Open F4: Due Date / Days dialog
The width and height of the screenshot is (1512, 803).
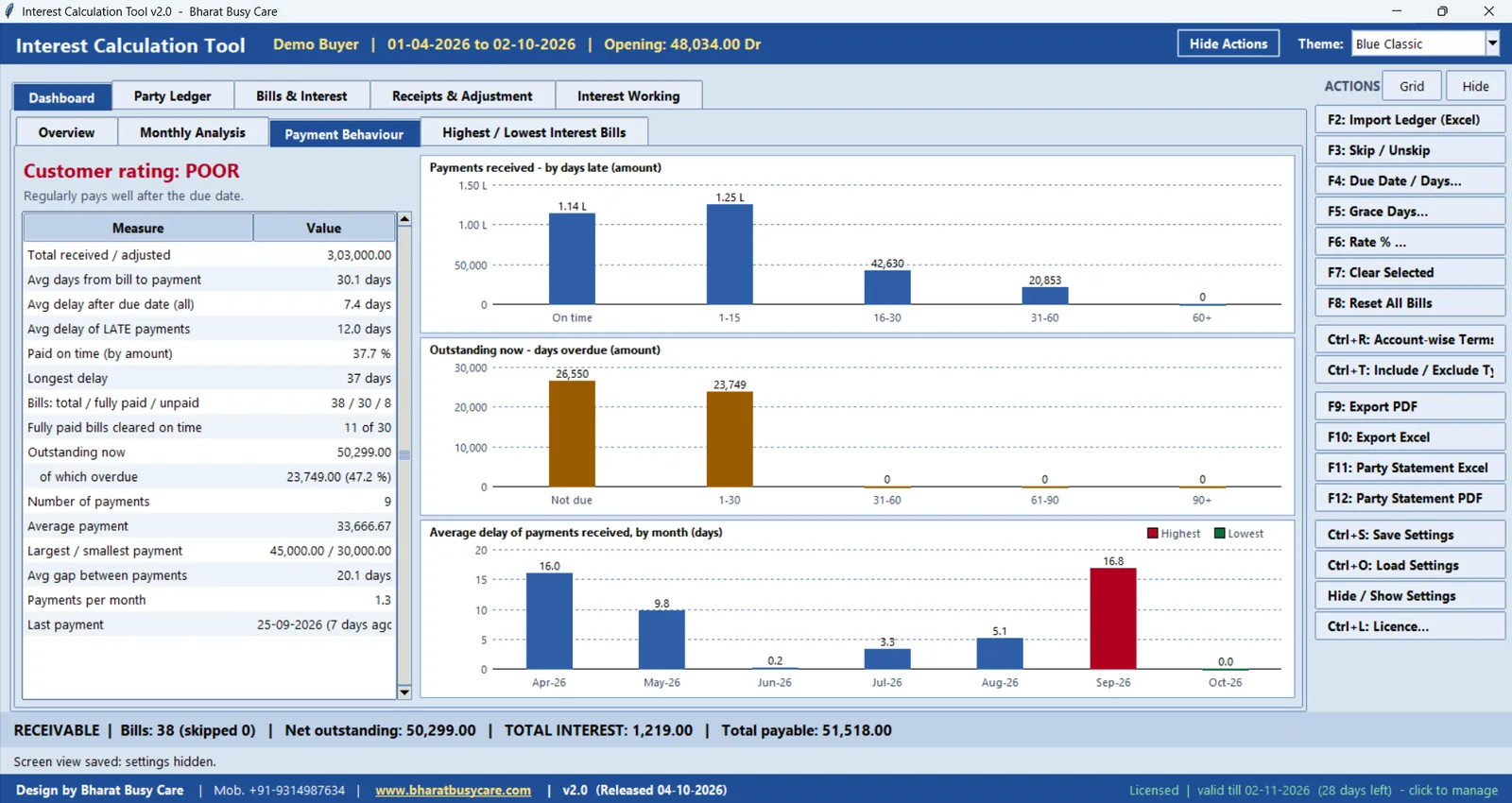click(1410, 180)
